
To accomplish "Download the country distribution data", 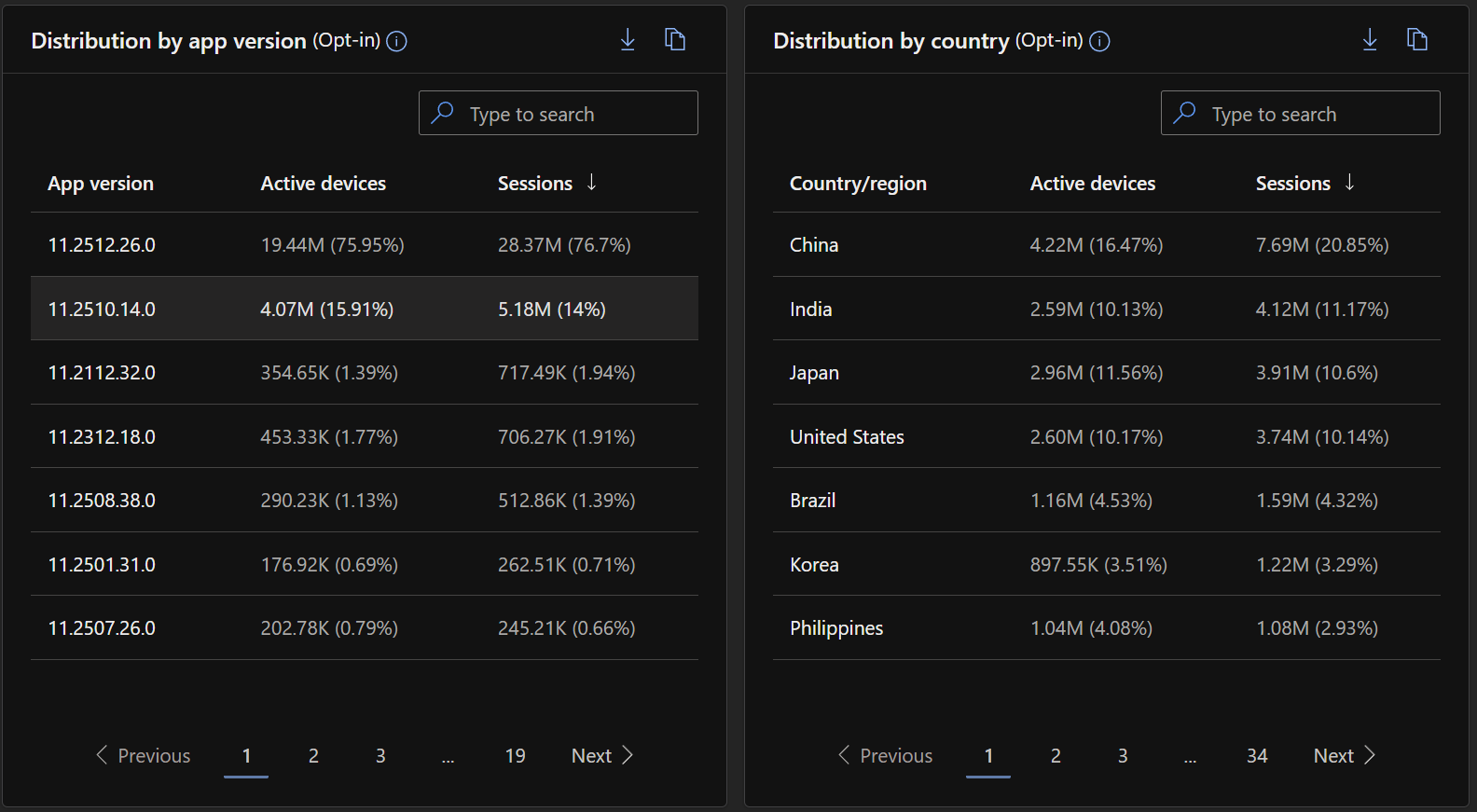I will (x=1370, y=40).
